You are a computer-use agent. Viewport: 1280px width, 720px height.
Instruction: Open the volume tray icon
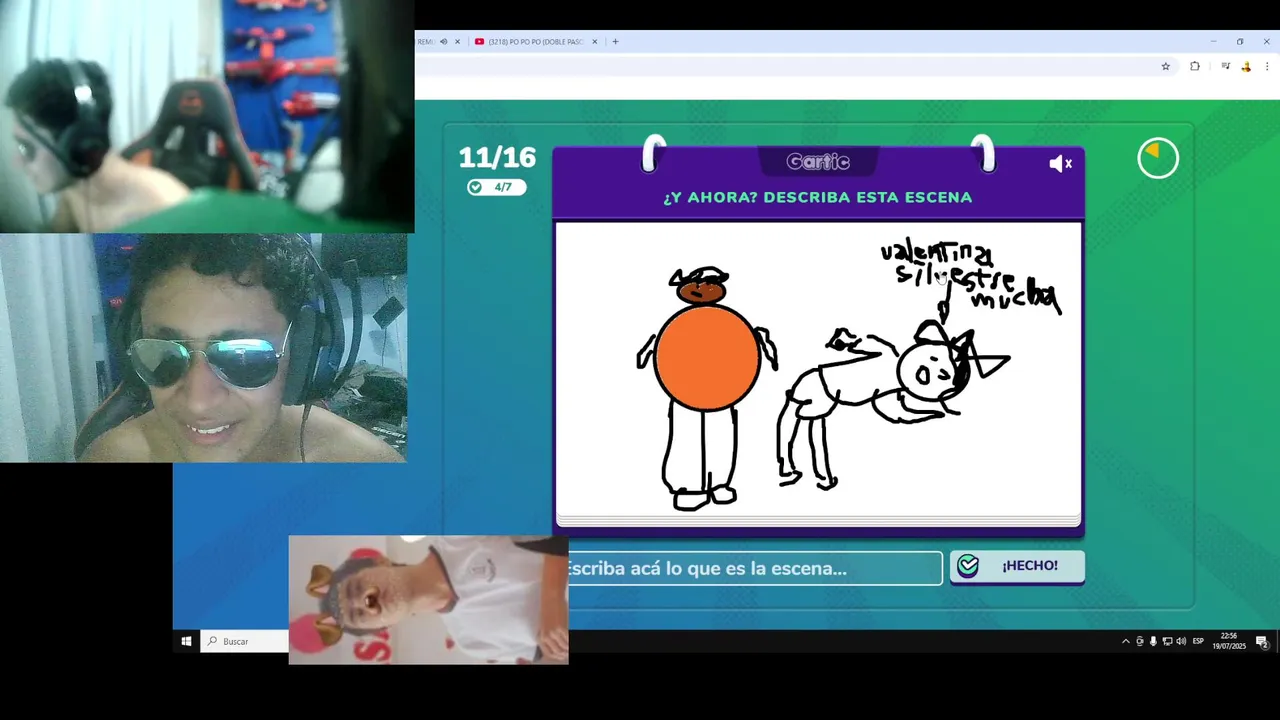coord(1181,641)
